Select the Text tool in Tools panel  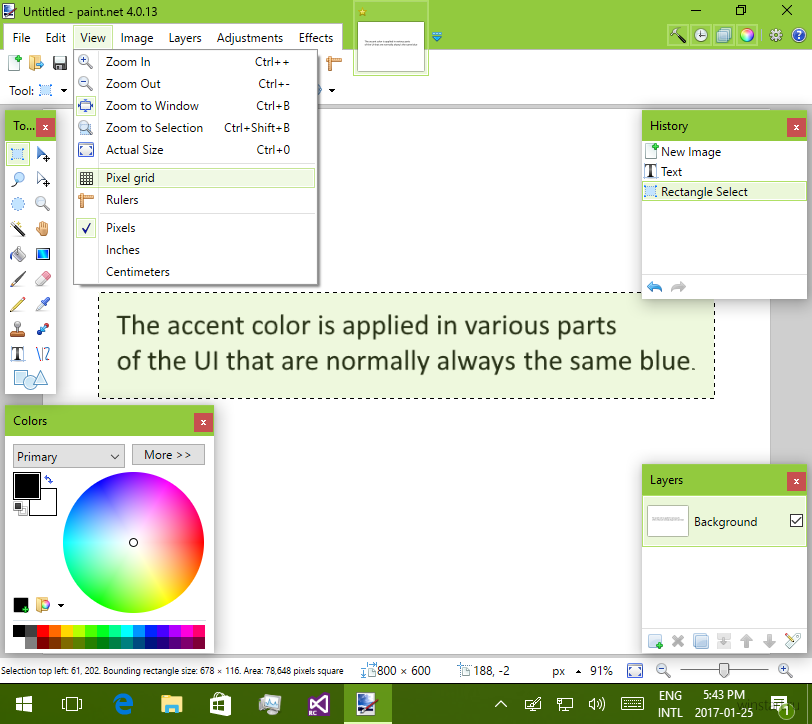18,354
